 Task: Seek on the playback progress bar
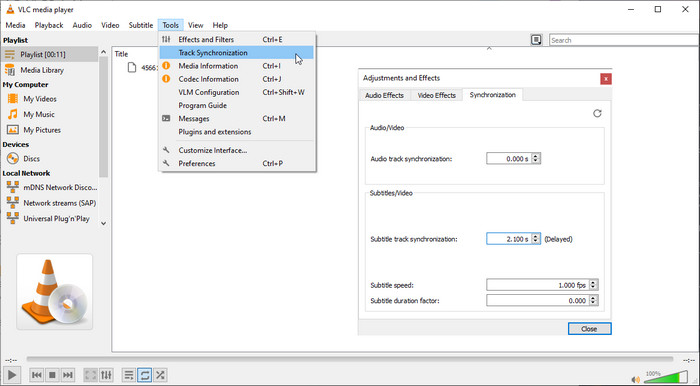pyautogui.click(x=350, y=359)
